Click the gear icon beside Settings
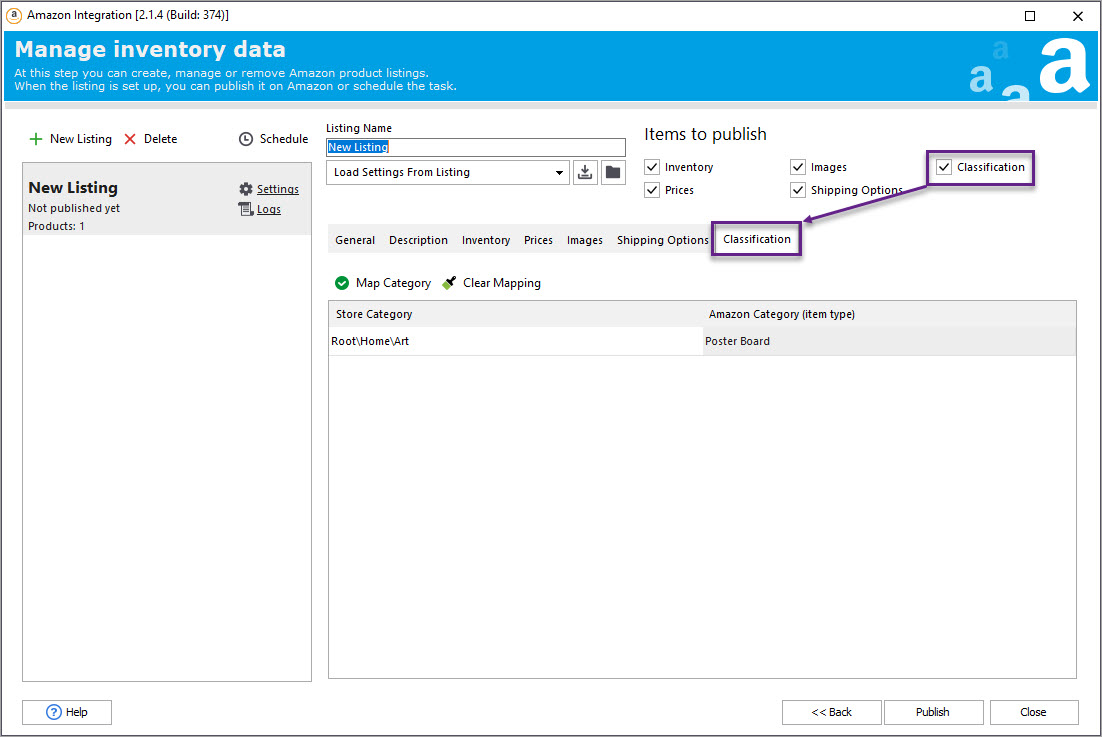 (246, 189)
